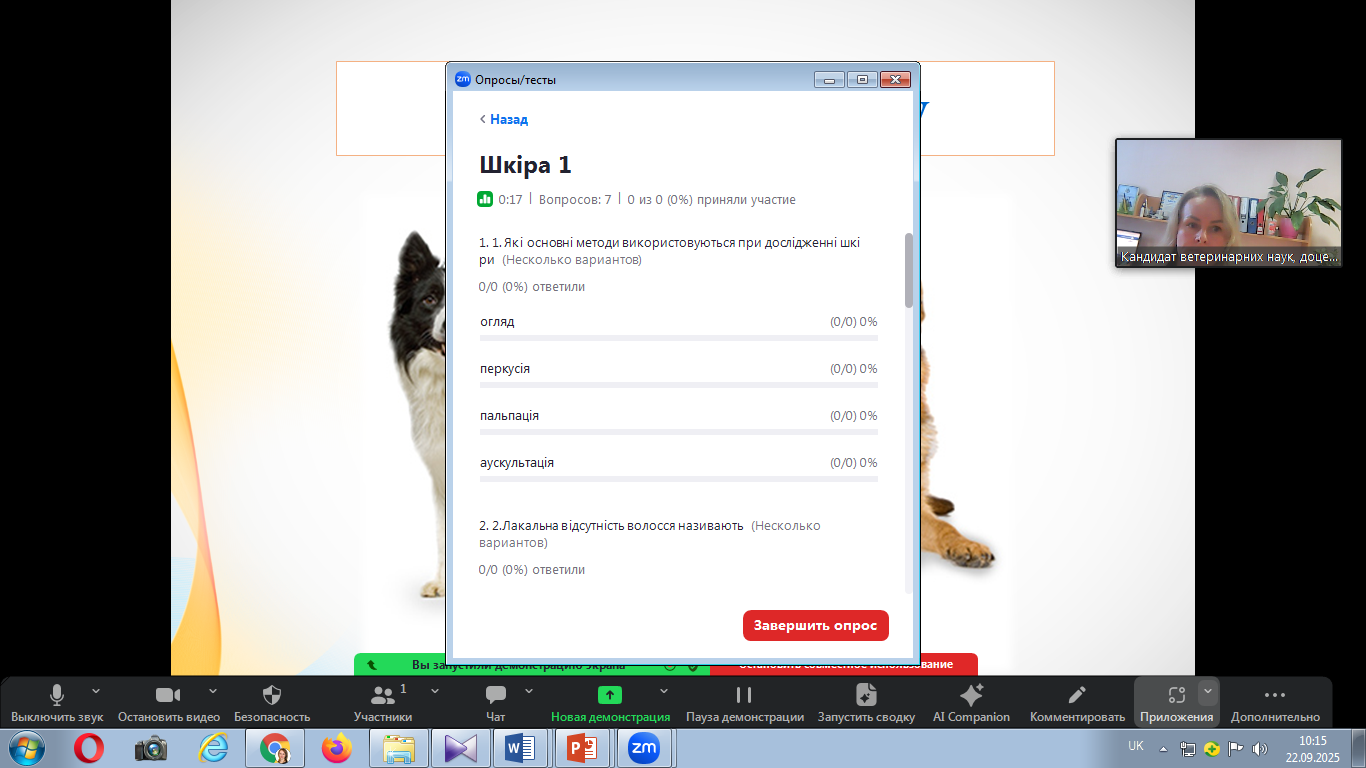The width and height of the screenshot is (1366, 768).
Task: Open the camera app in the taskbar
Action: tap(151, 748)
